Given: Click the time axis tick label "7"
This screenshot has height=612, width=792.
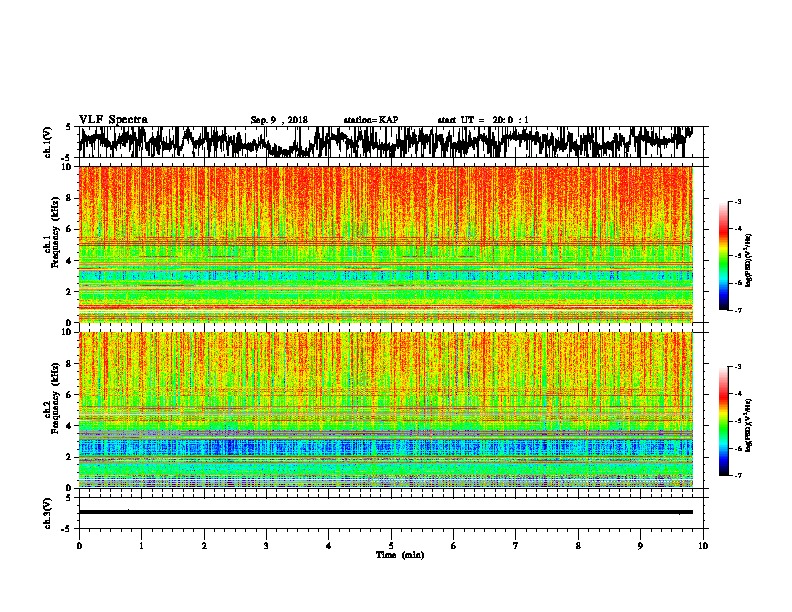Looking at the screenshot, I should click(516, 546).
